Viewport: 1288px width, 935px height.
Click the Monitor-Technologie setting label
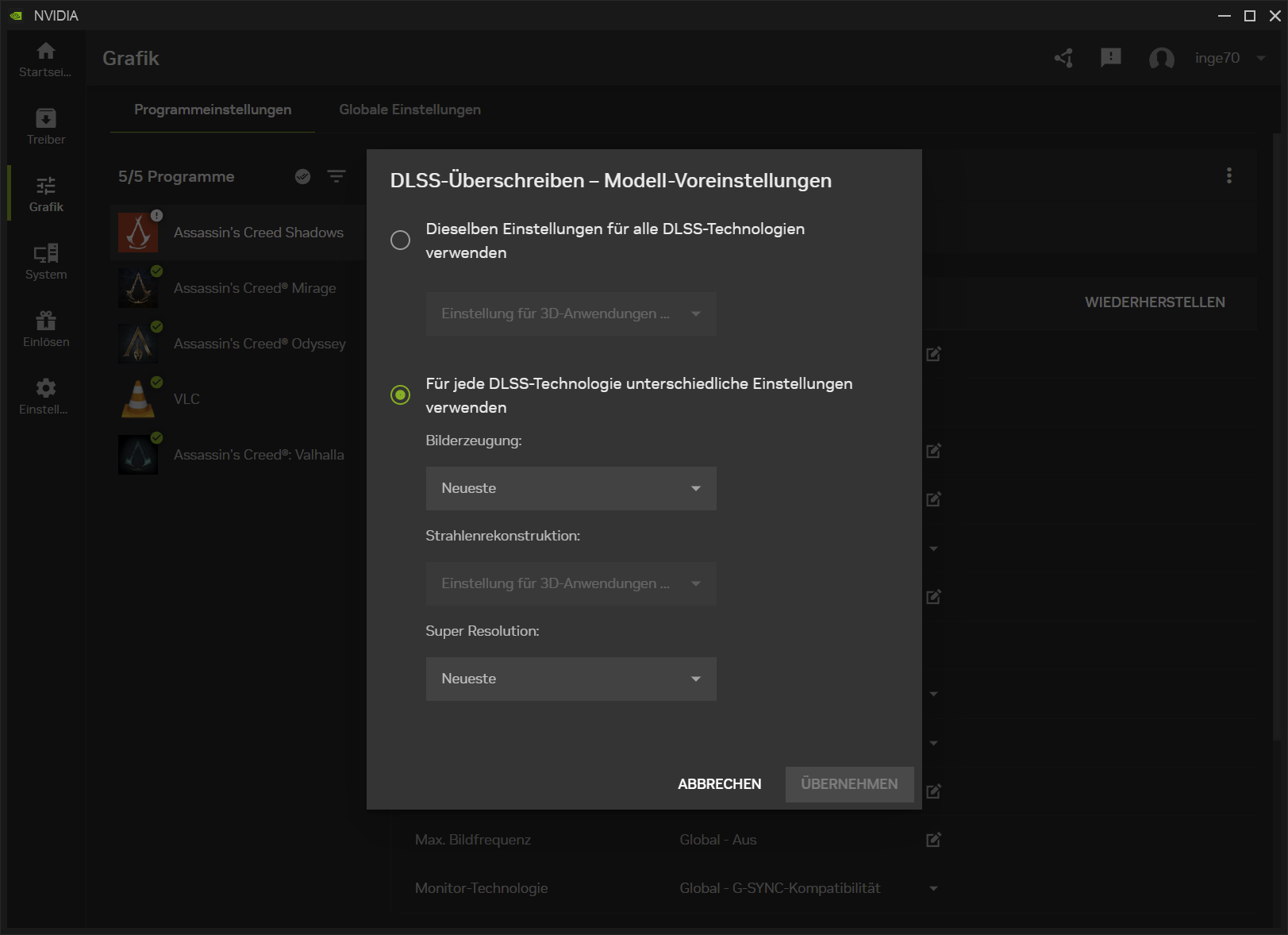click(482, 888)
